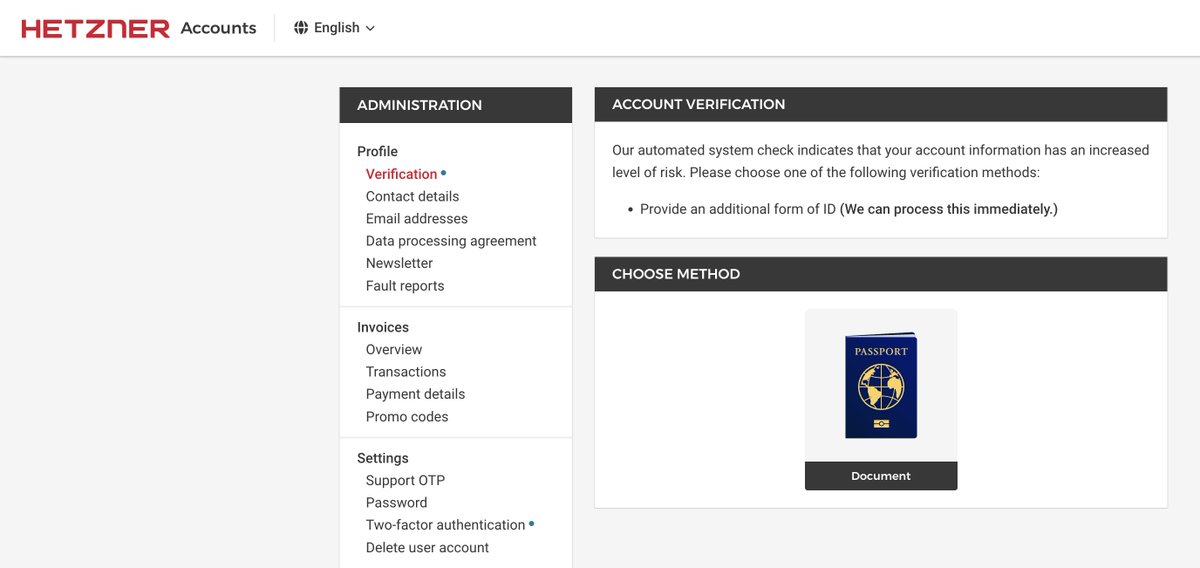Open Email addresses settings

(416, 218)
